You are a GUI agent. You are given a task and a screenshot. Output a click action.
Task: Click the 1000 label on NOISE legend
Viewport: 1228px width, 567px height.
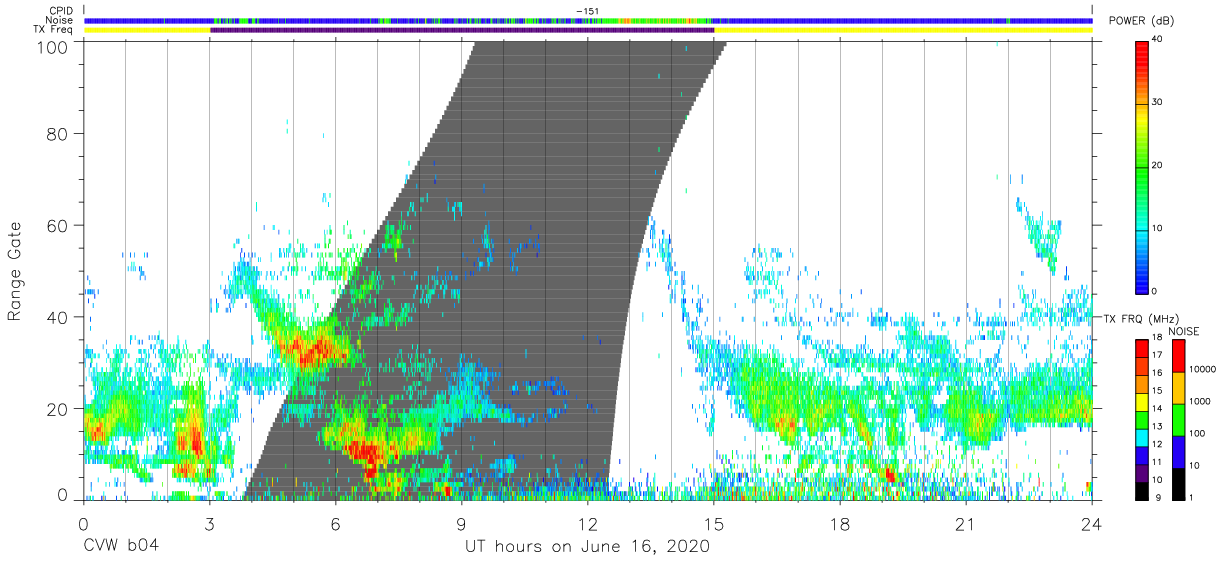(1200, 401)
